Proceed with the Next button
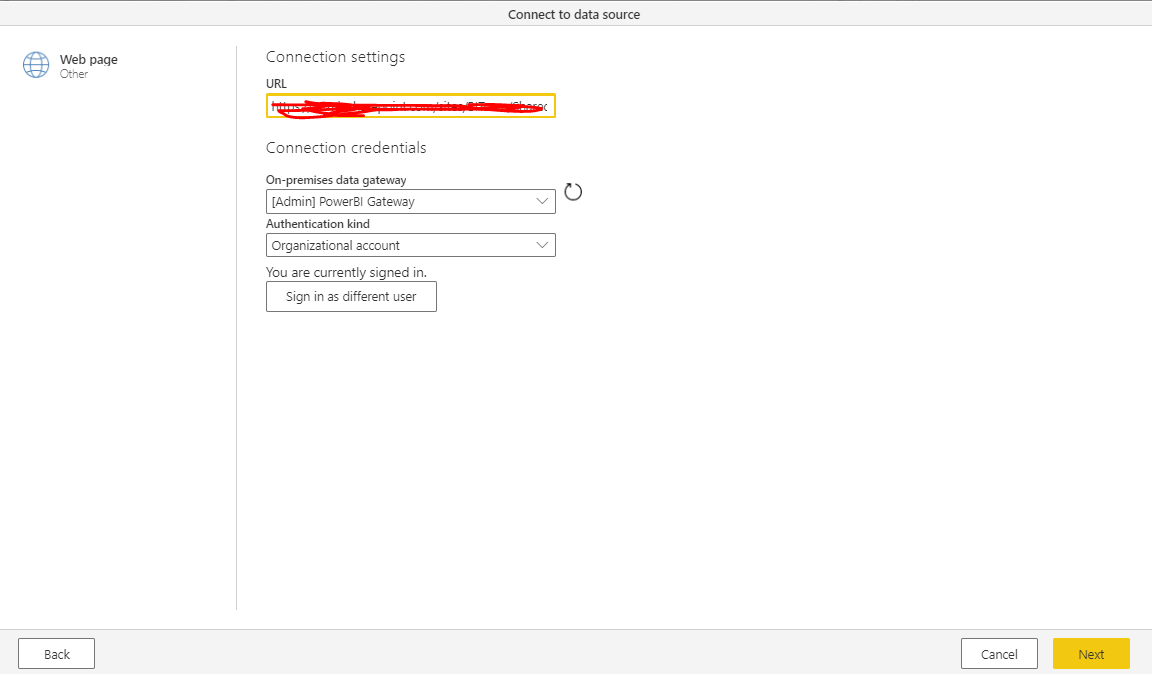1152x674 pixels. click(x=1091, y=653)
